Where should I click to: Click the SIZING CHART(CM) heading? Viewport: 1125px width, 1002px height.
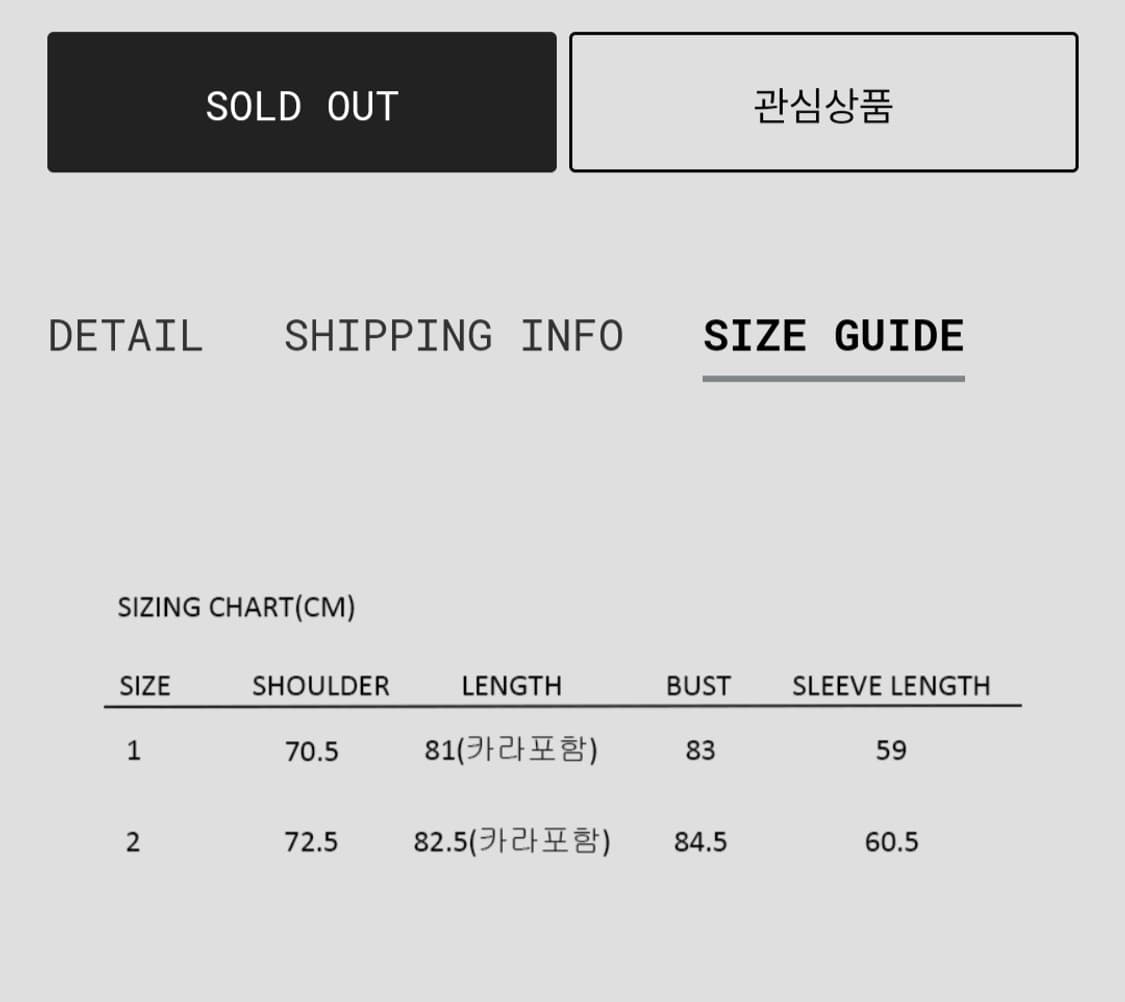(x=236, y=608)
